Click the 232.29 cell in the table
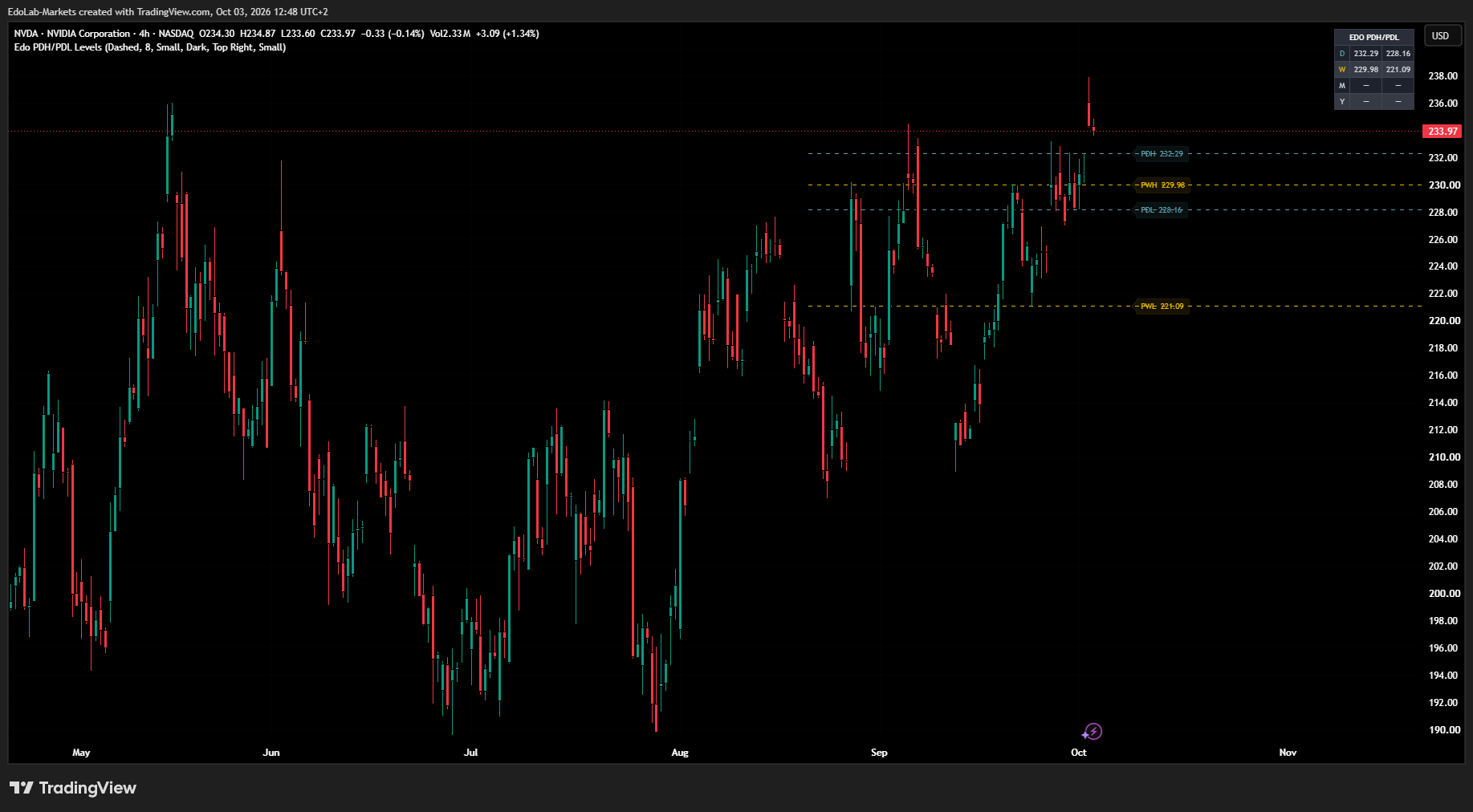The width and height of the screenshot is (1473, 812). click(1366, 54)
